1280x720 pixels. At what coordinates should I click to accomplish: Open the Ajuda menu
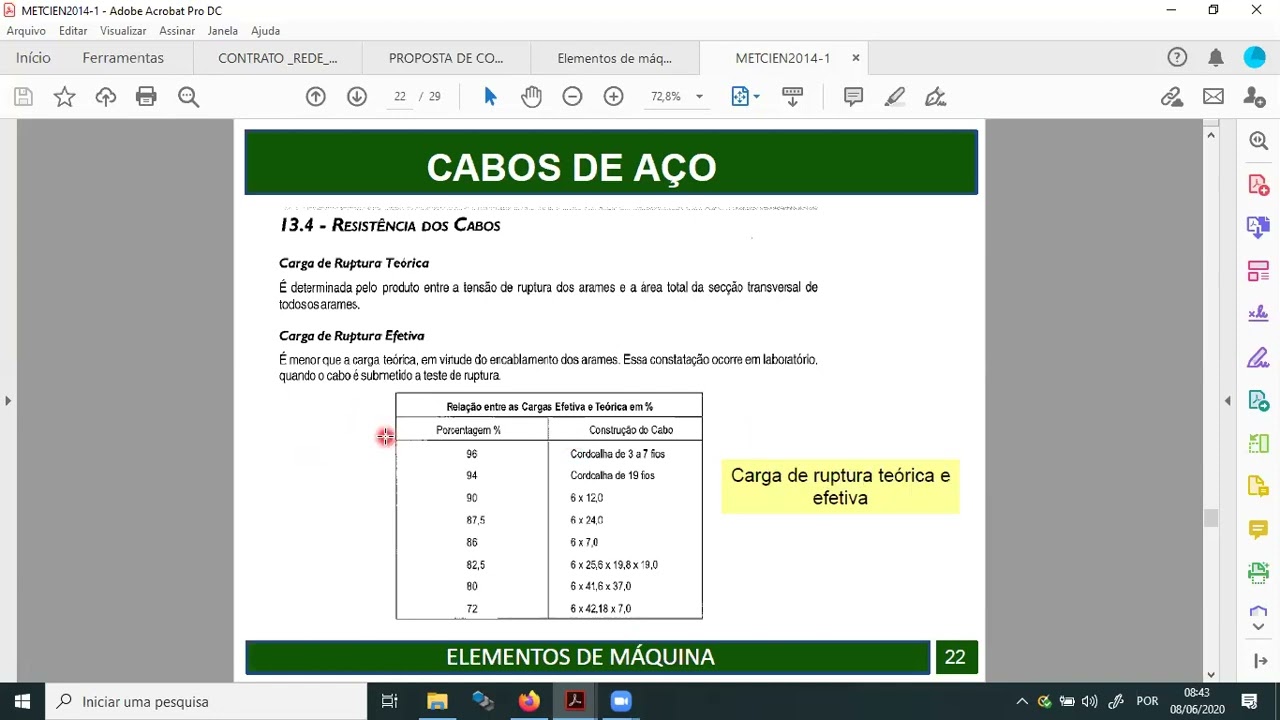265,31
